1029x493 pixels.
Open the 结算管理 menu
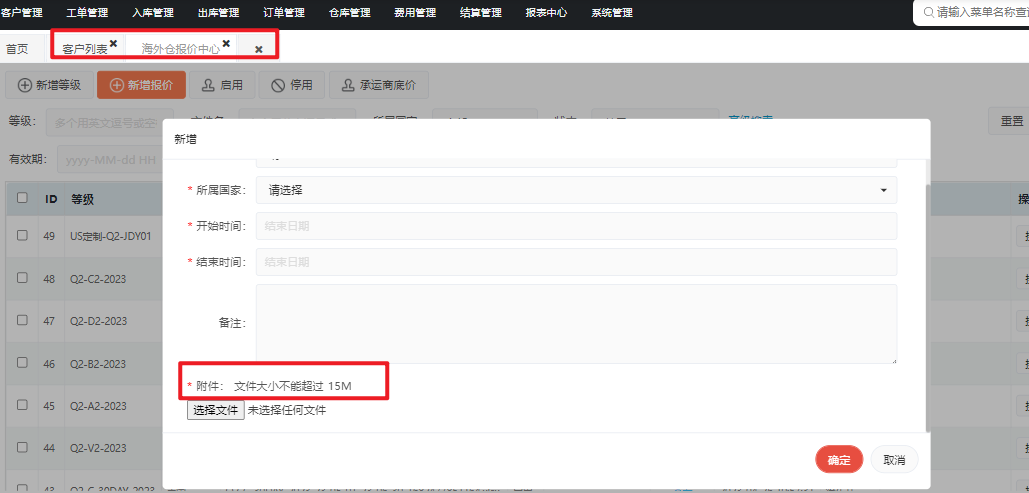(x=481, y=12)
